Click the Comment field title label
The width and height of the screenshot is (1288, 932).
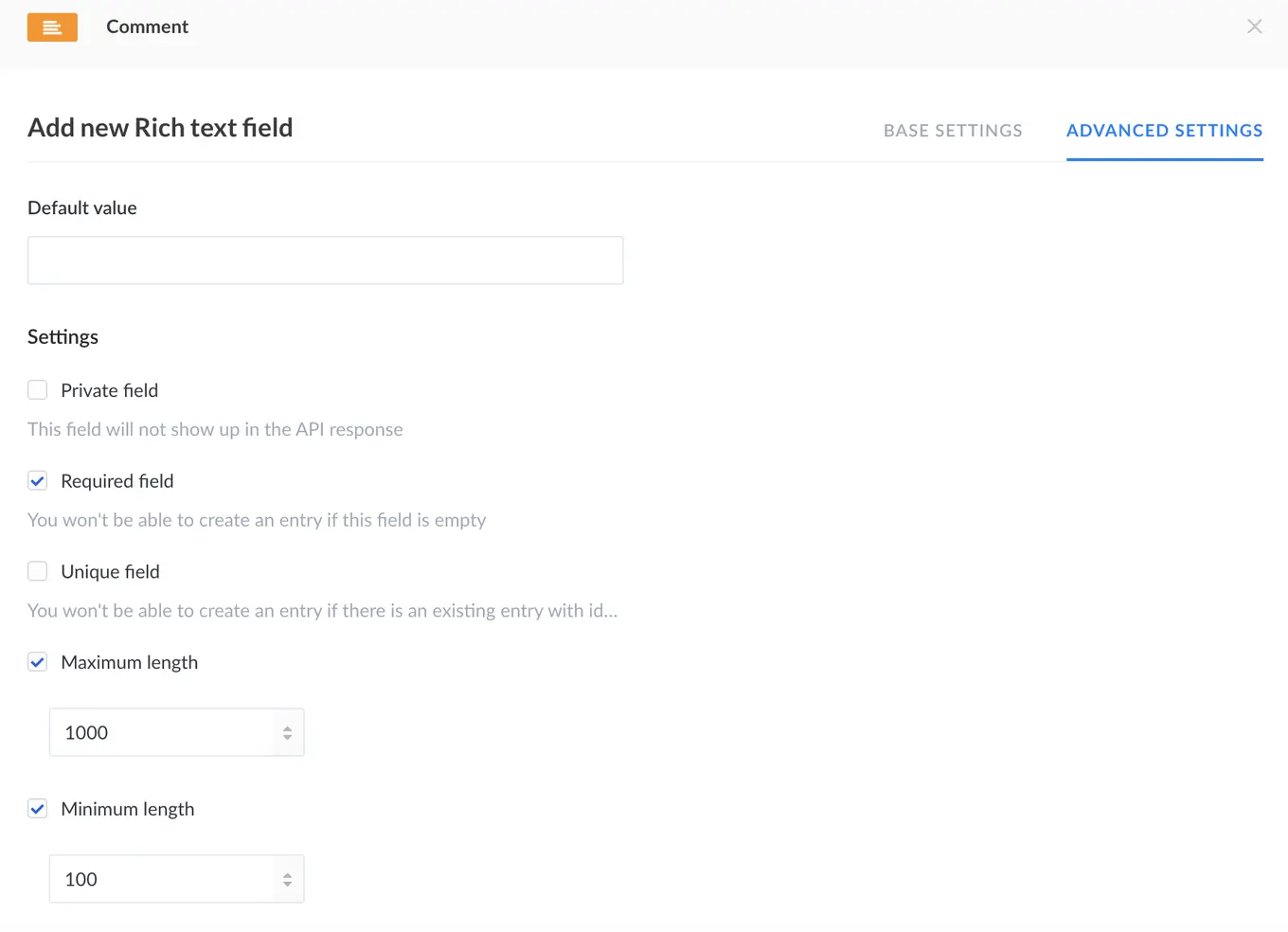(147, 27)
